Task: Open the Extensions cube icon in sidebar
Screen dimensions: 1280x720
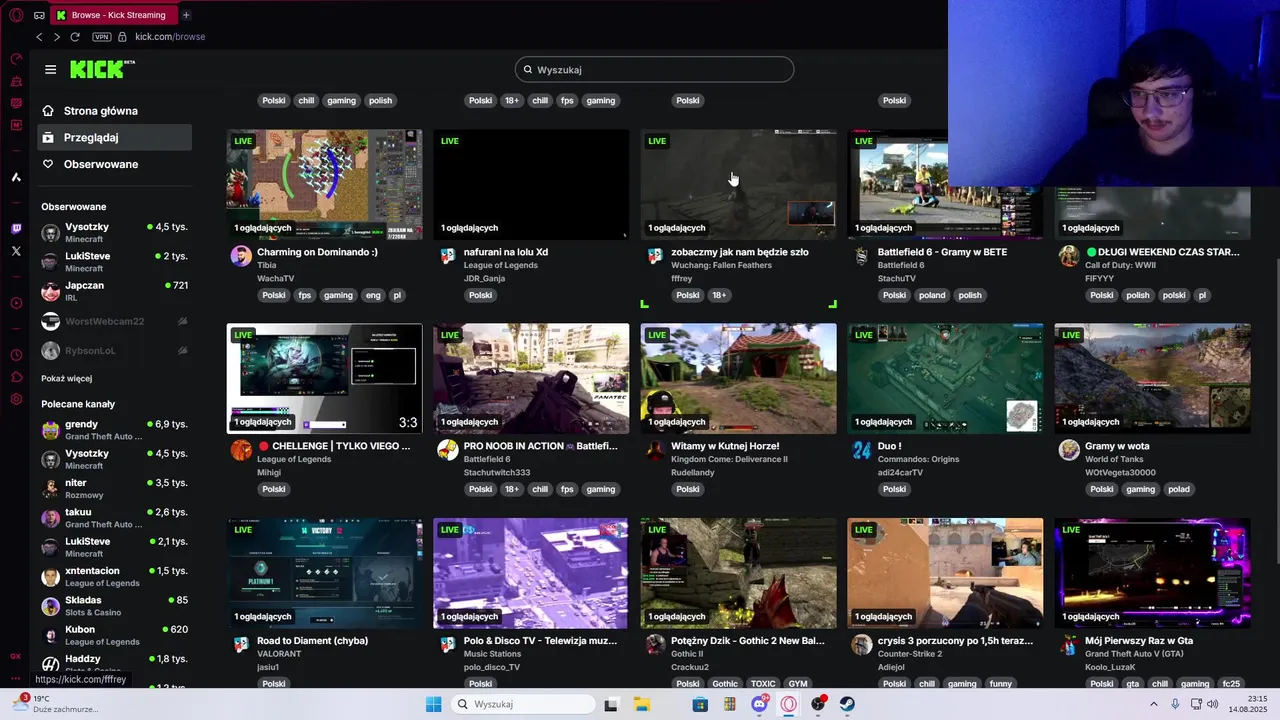Action: (x=16, y=377)
